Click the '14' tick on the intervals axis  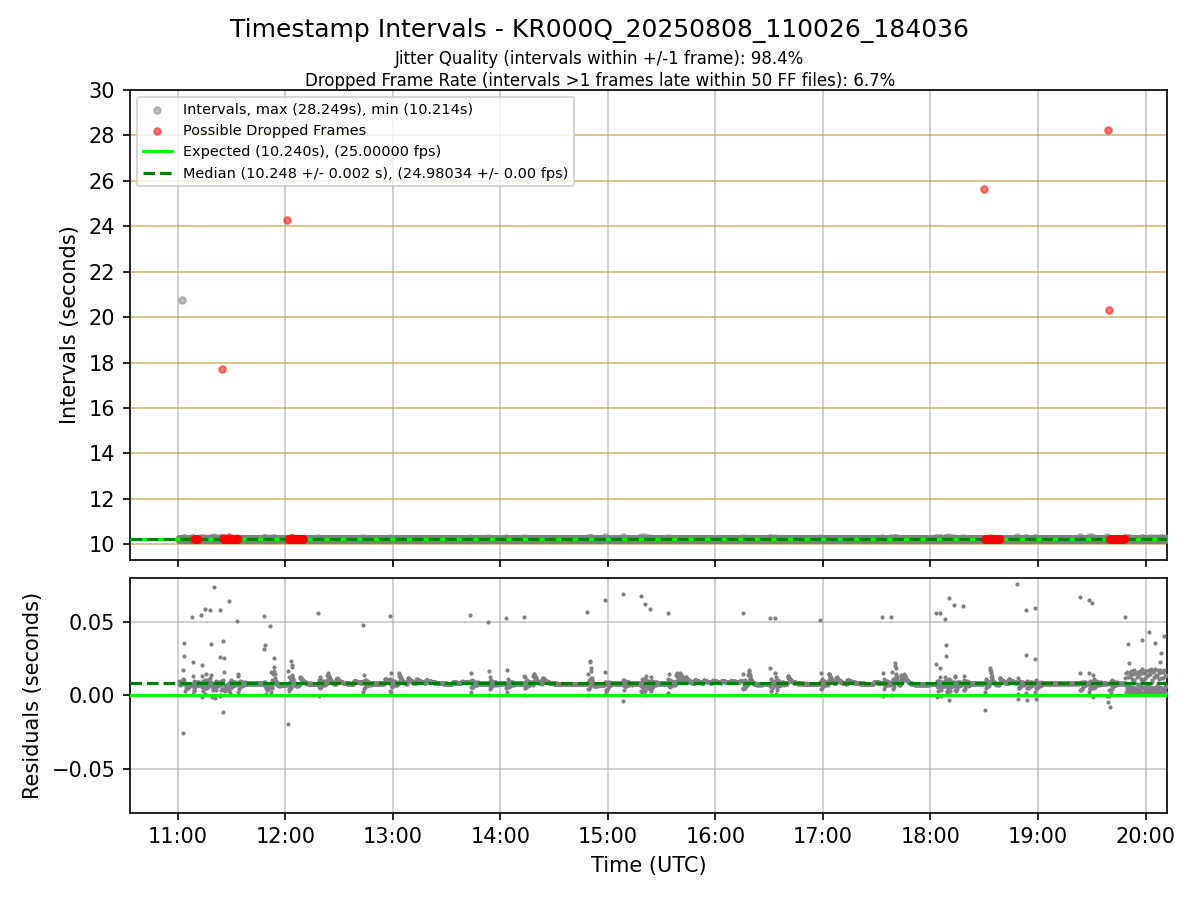(x=103, y=454)
